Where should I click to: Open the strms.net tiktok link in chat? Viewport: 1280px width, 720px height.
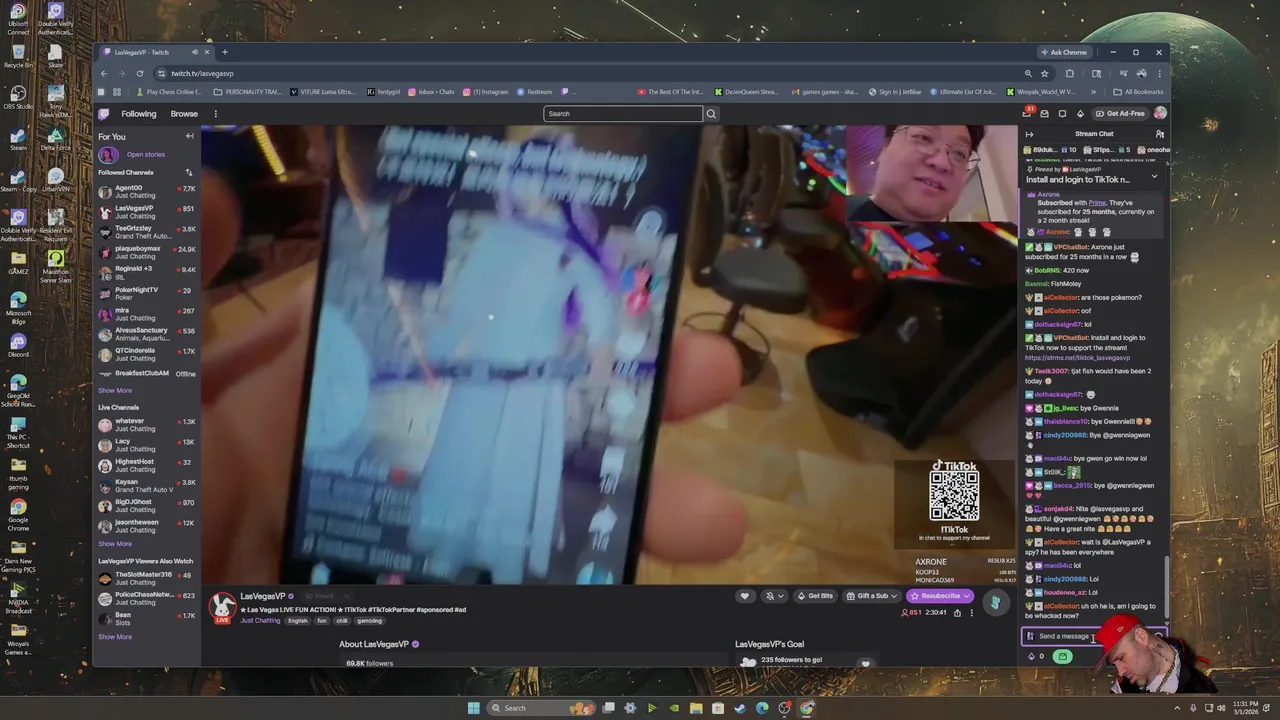pos(1077,357)
